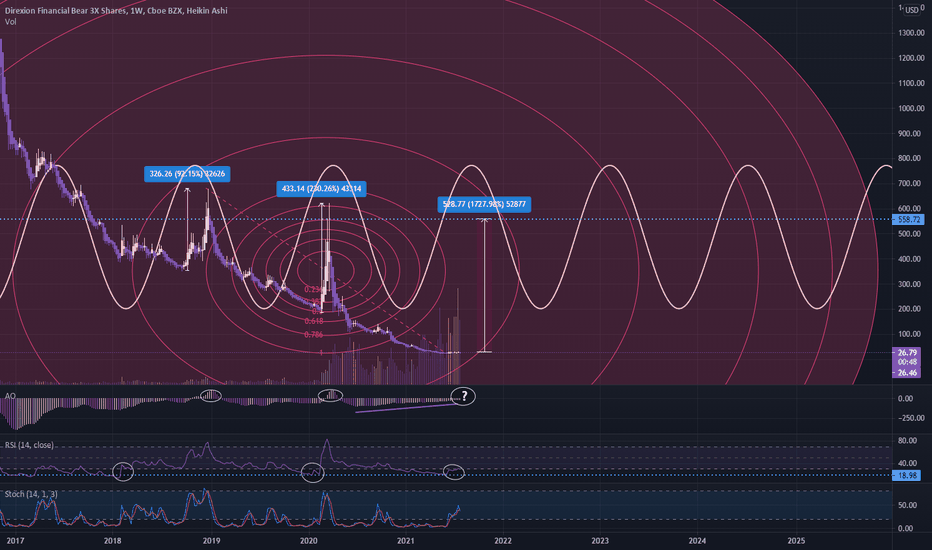Click the 26.46 price label
Viewport: 932px width, 550px height.
[906, 373]
